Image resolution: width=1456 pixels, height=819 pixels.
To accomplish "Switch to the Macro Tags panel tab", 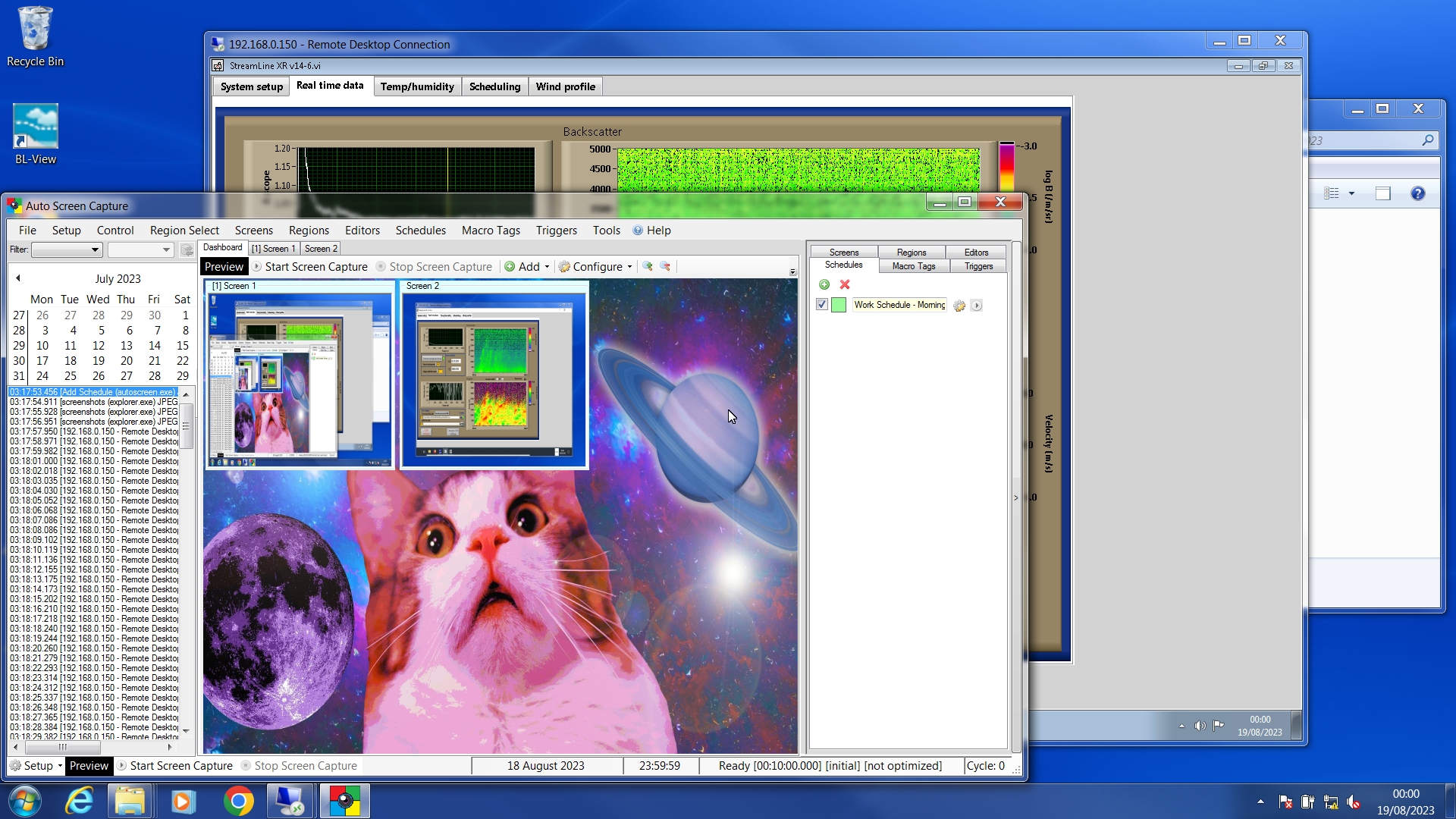I will tap(913, 266).
